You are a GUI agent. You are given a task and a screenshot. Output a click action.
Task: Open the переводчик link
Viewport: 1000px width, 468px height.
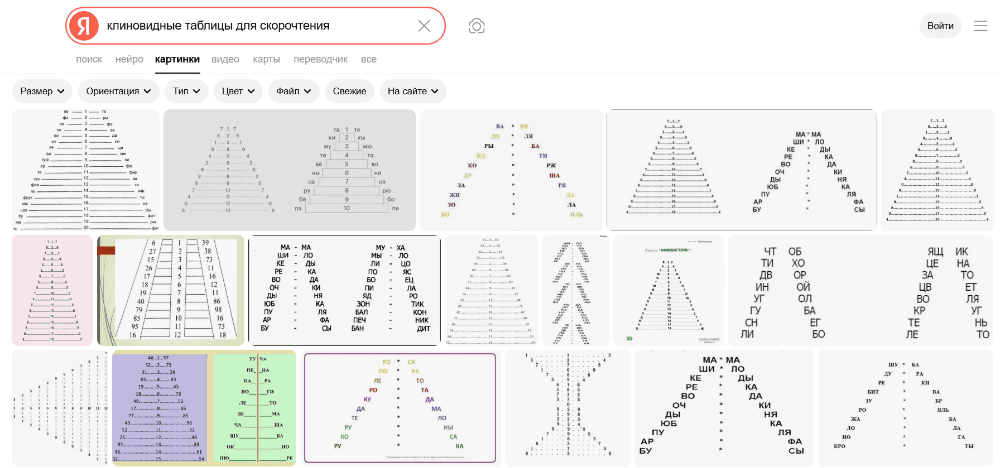click(x=320, y=59)
